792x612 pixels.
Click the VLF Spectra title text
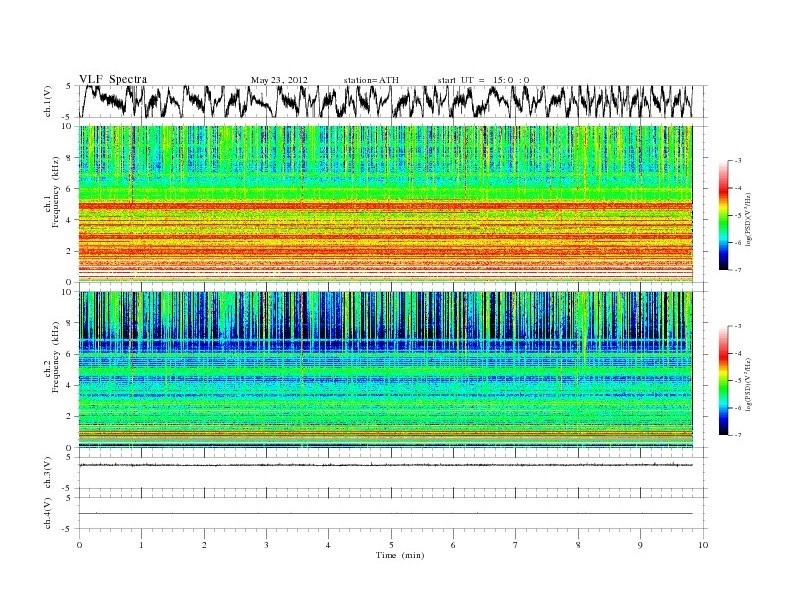[x=113, y=79]
